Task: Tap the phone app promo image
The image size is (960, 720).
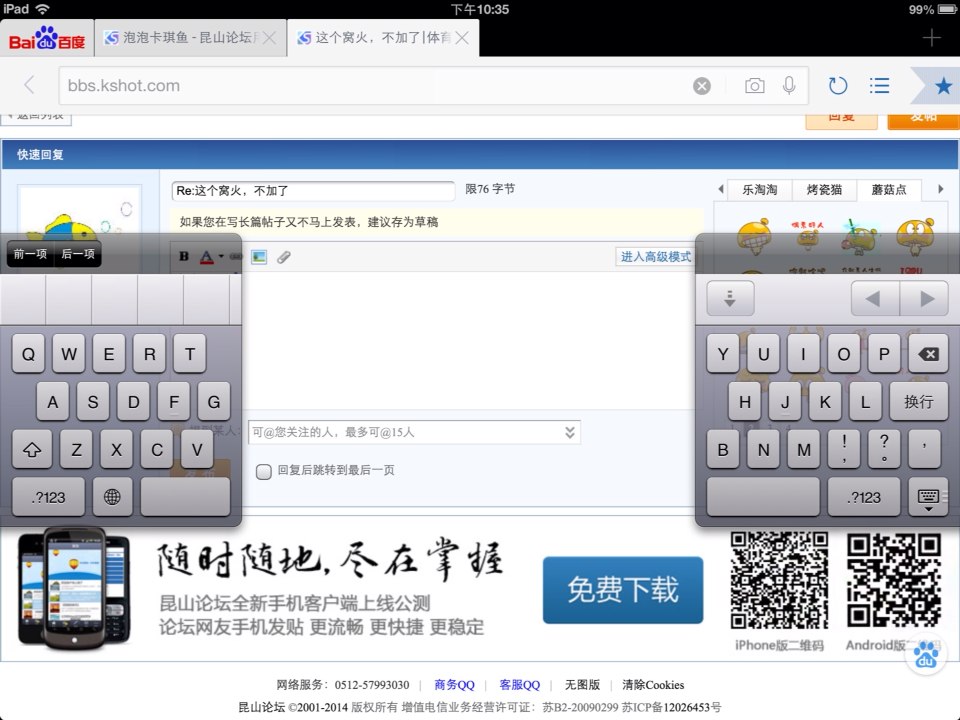Action: coord(75,588)
